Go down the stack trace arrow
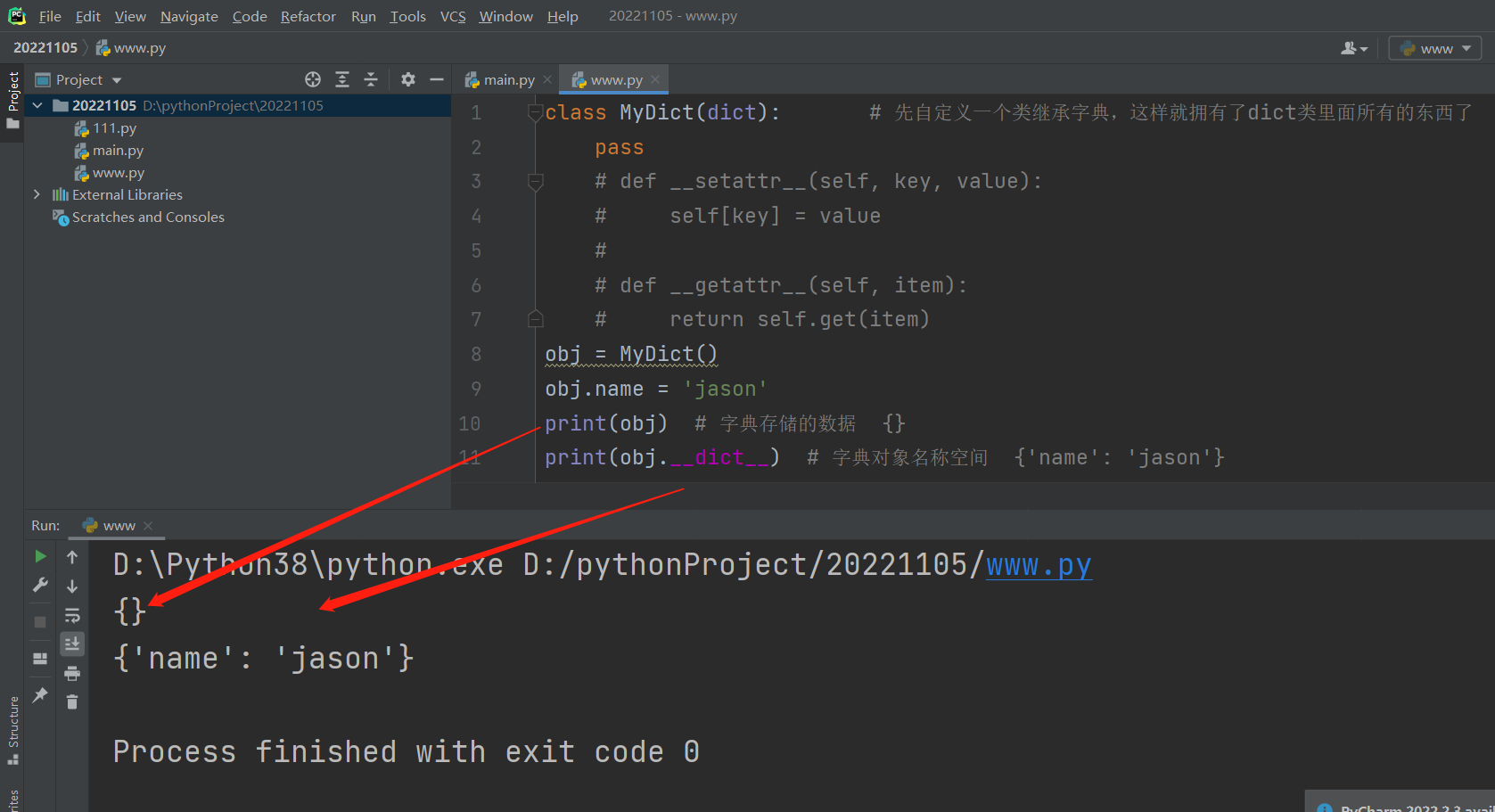The width and height of the screenshot is (1495, 812). tap(72, 586)
